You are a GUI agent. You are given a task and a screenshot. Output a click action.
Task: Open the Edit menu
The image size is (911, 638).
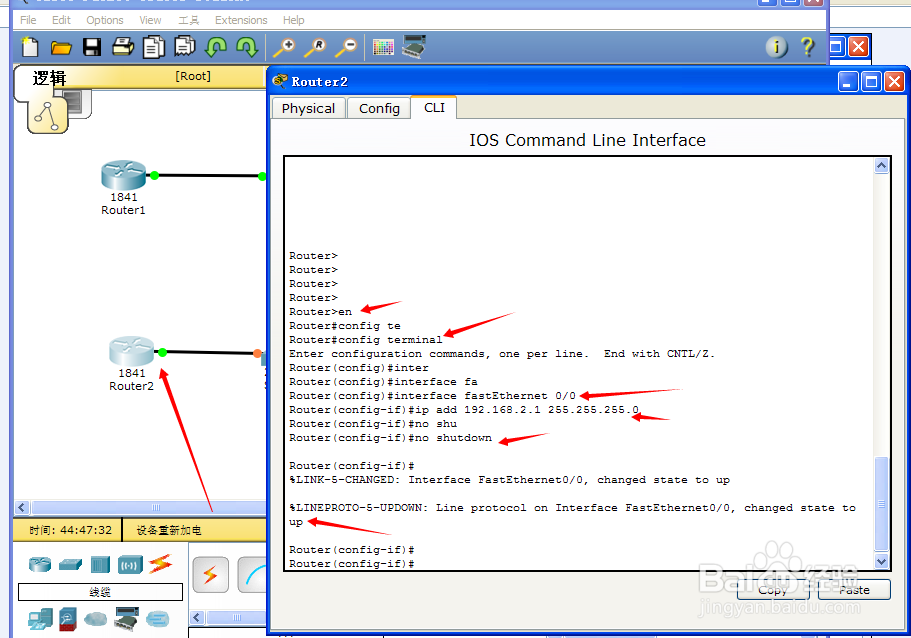click(61, 20)
